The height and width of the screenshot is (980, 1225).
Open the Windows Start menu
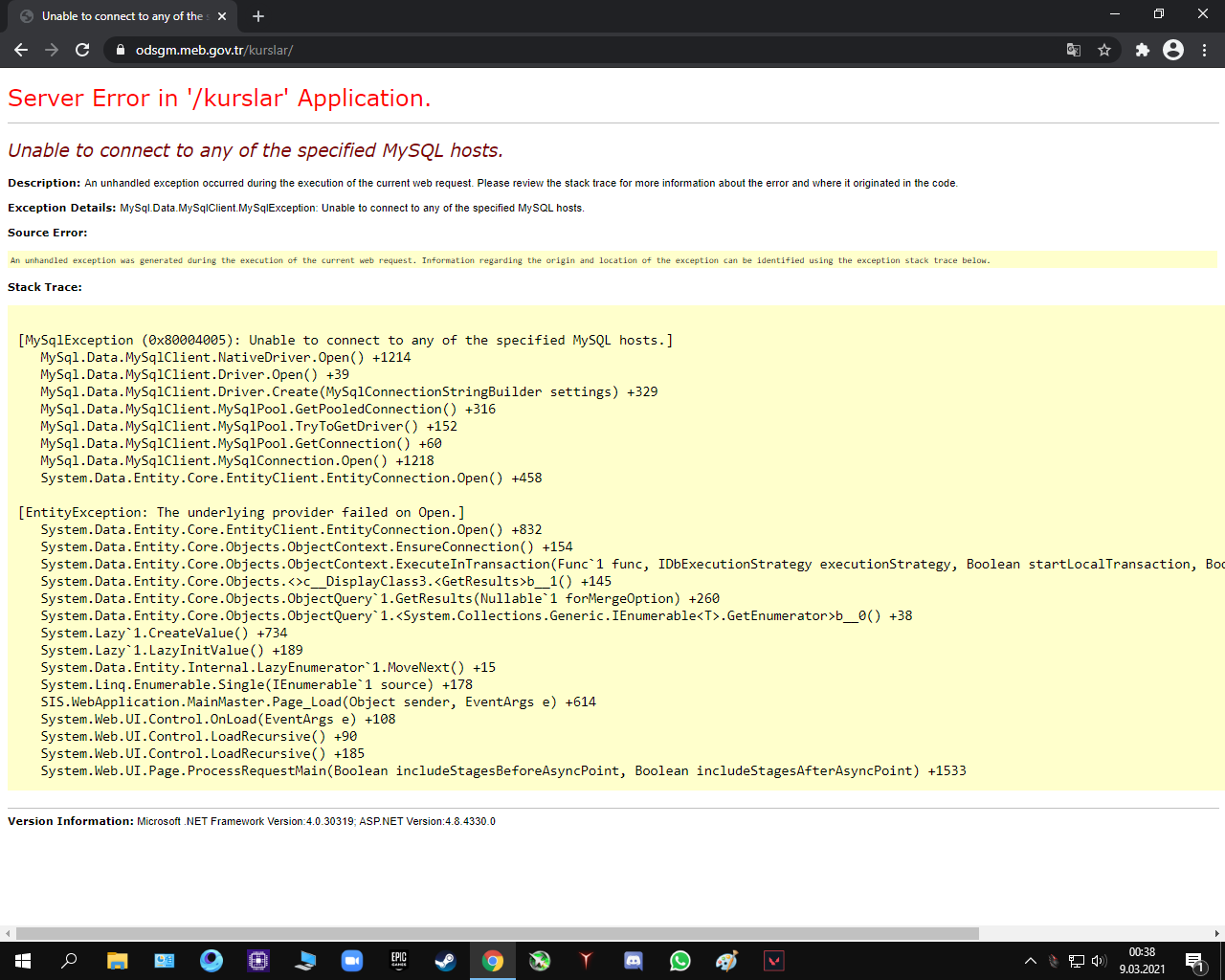coord(23,961)
